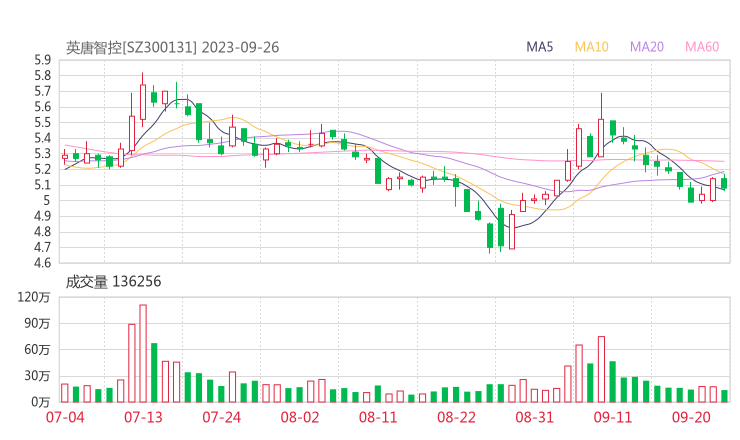Click the 30万 volume axis label
The height and width of the screenshot is (440, 740).
click(37, 376)
